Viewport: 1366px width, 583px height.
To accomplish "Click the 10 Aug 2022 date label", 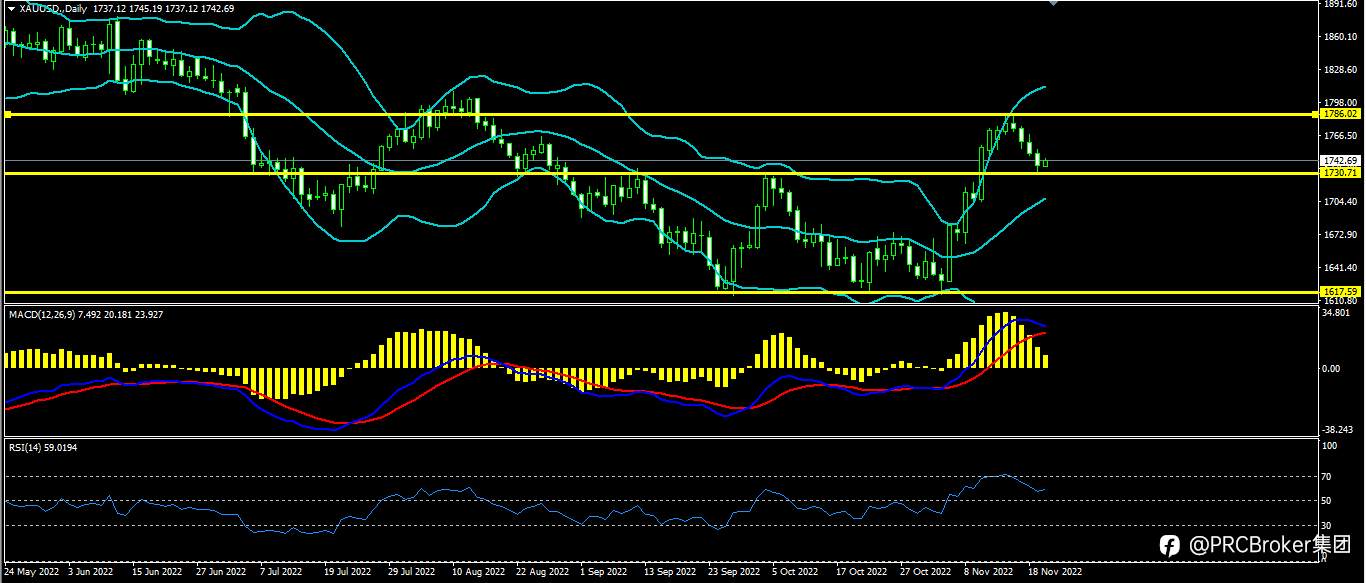I will 478,573.
